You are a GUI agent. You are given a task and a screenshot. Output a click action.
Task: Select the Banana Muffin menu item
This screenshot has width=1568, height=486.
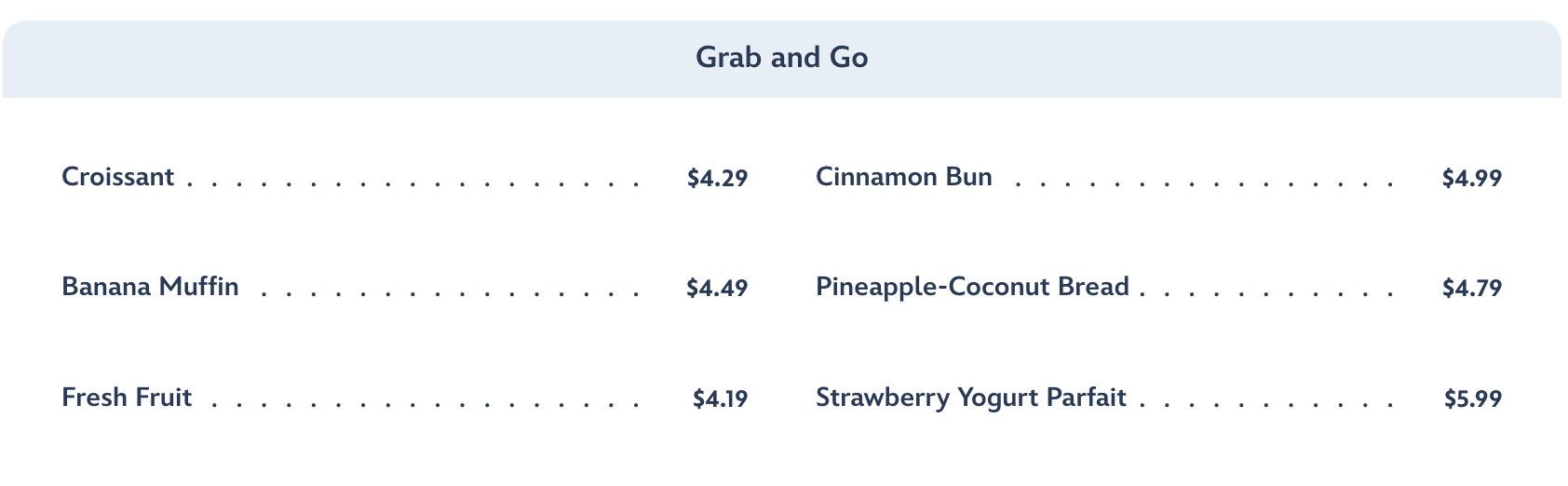(x=150, y=287)
